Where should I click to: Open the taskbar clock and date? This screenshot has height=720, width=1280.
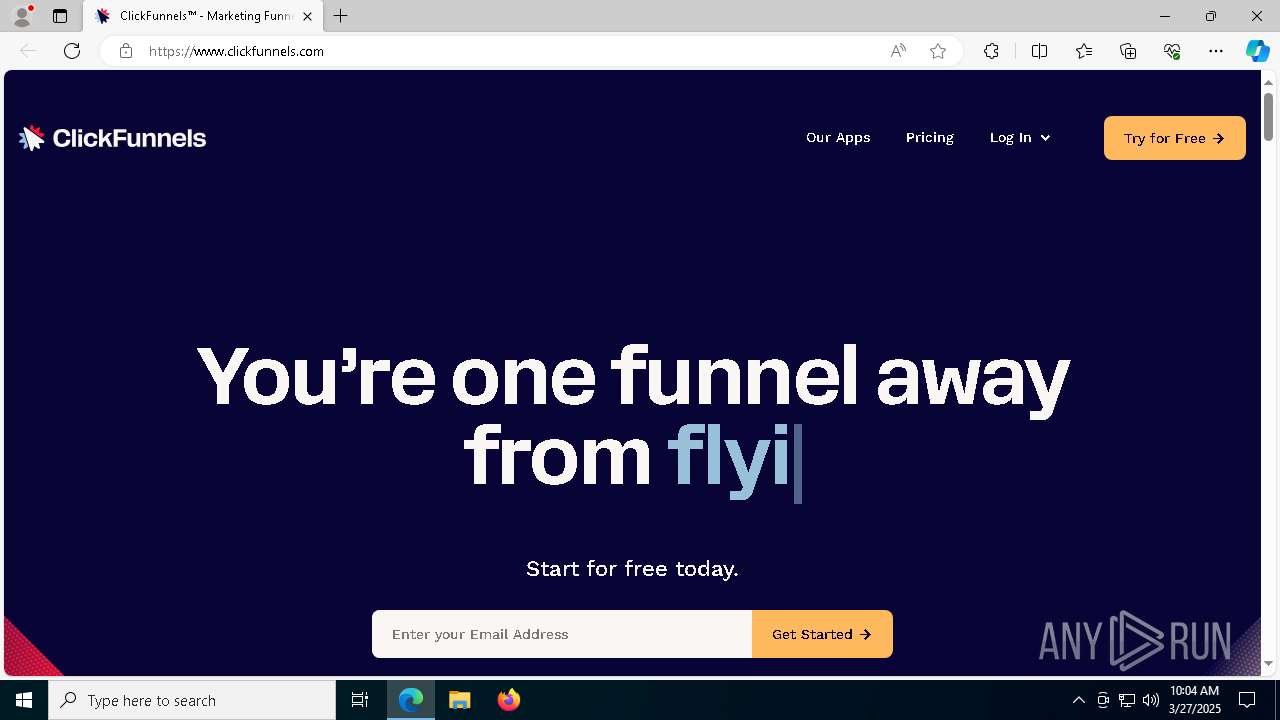click(x=1195, y=700)
